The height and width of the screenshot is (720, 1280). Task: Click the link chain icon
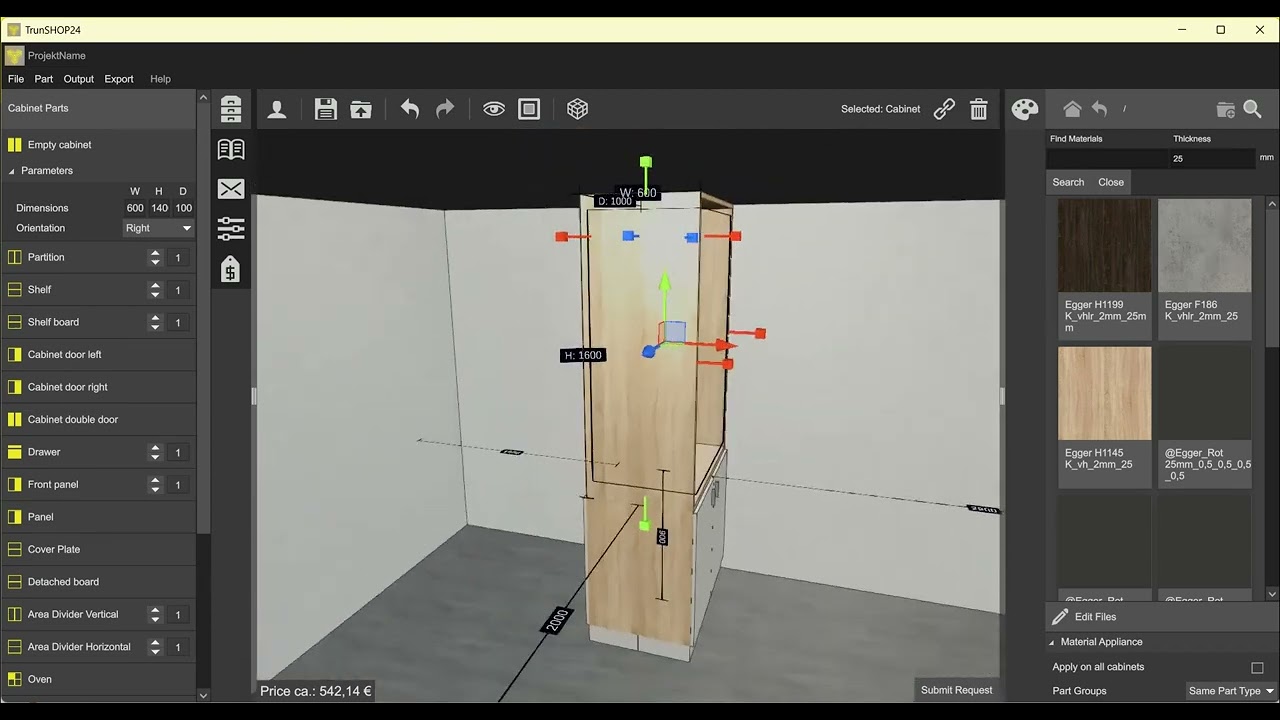tap(944, 109)
